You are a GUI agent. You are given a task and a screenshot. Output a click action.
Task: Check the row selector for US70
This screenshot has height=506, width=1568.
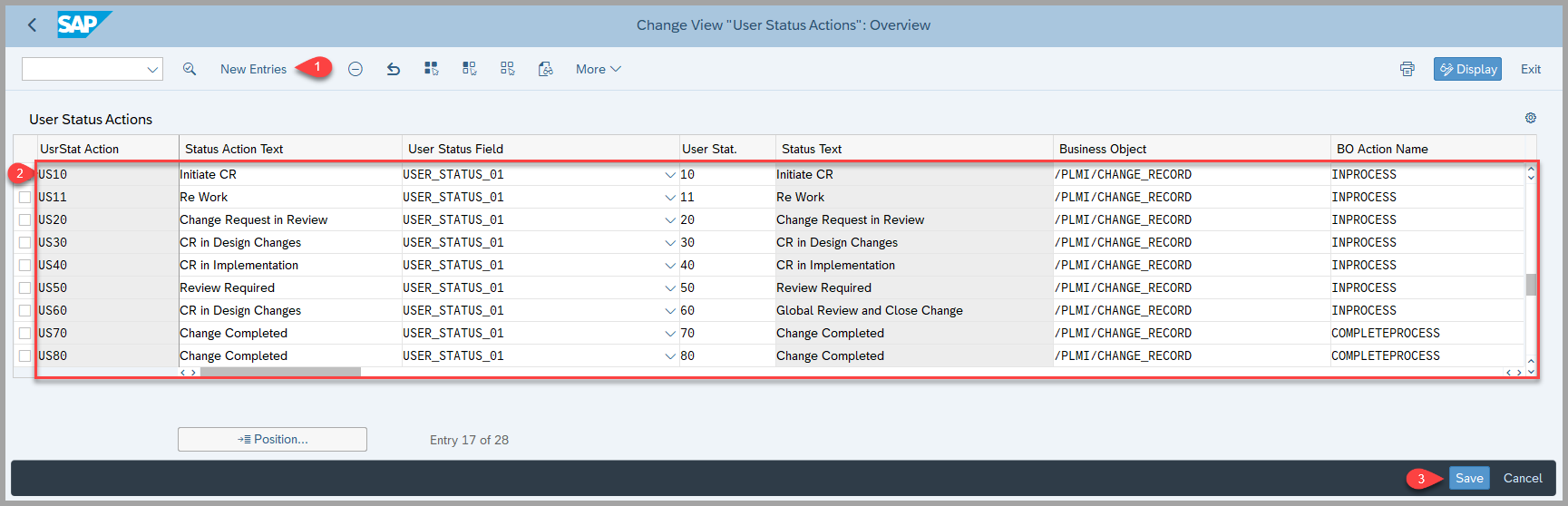click(24, 334)
